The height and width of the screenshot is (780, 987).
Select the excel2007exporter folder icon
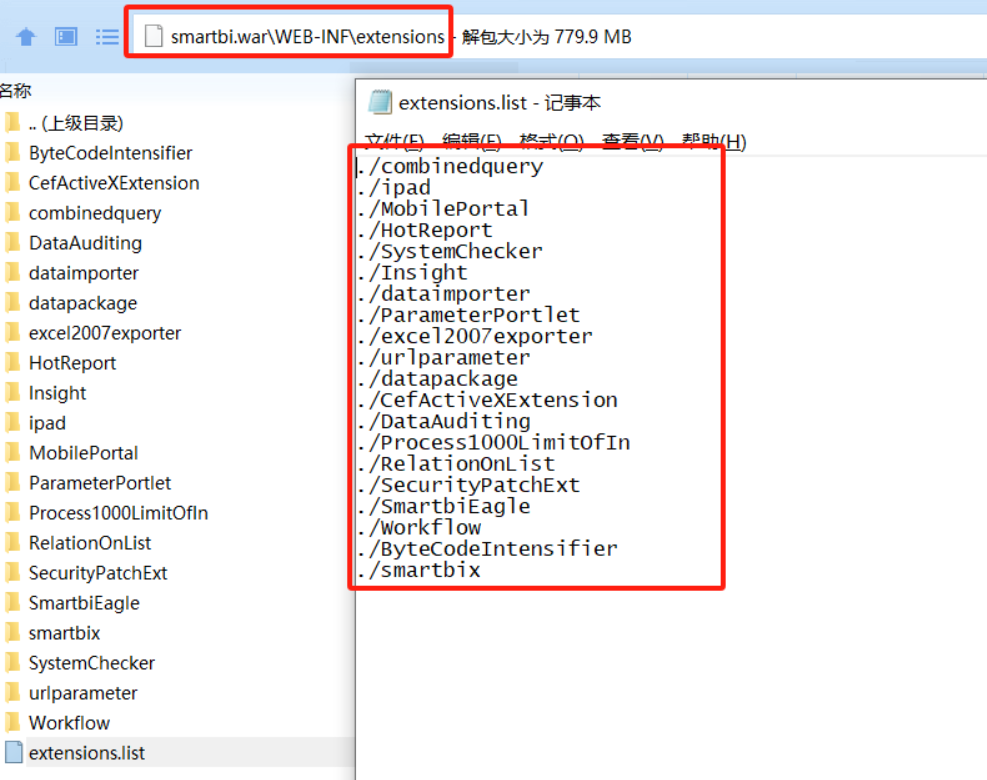(x=11, y=332)
